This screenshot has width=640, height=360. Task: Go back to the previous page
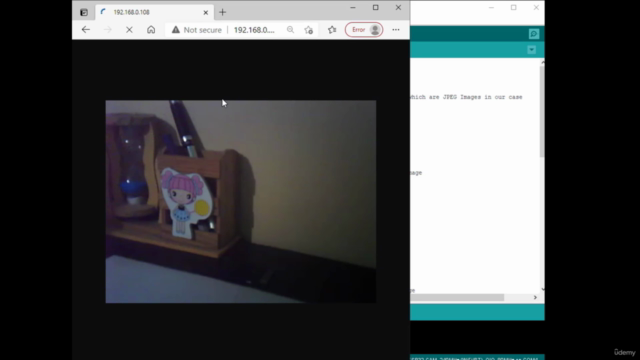point(86,30)
